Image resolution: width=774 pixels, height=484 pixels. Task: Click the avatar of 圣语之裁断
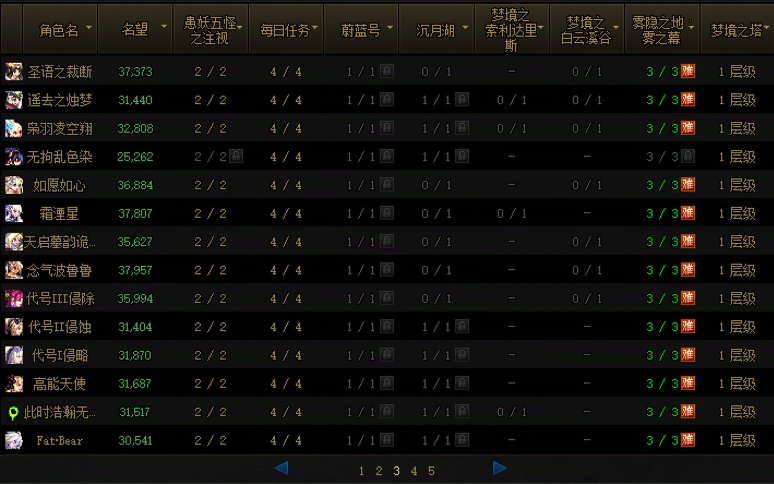click(x=14, y=72)
